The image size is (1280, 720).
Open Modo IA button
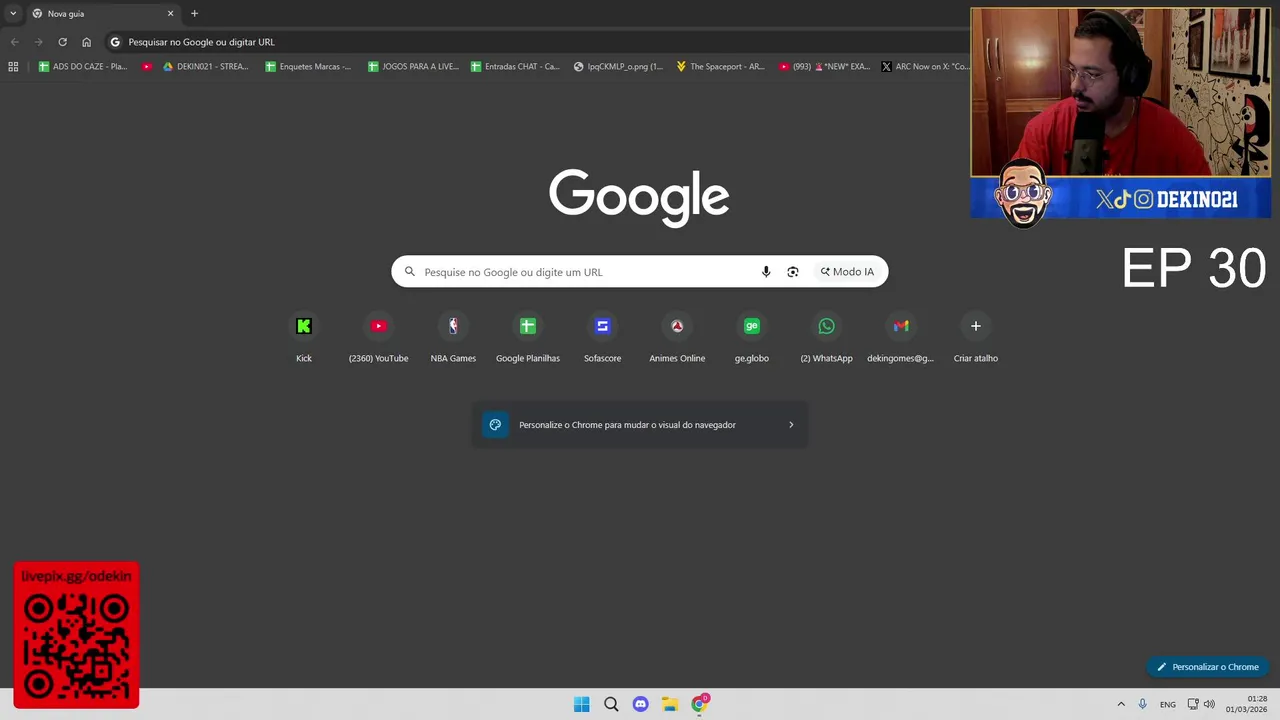(x=847, y=272)
